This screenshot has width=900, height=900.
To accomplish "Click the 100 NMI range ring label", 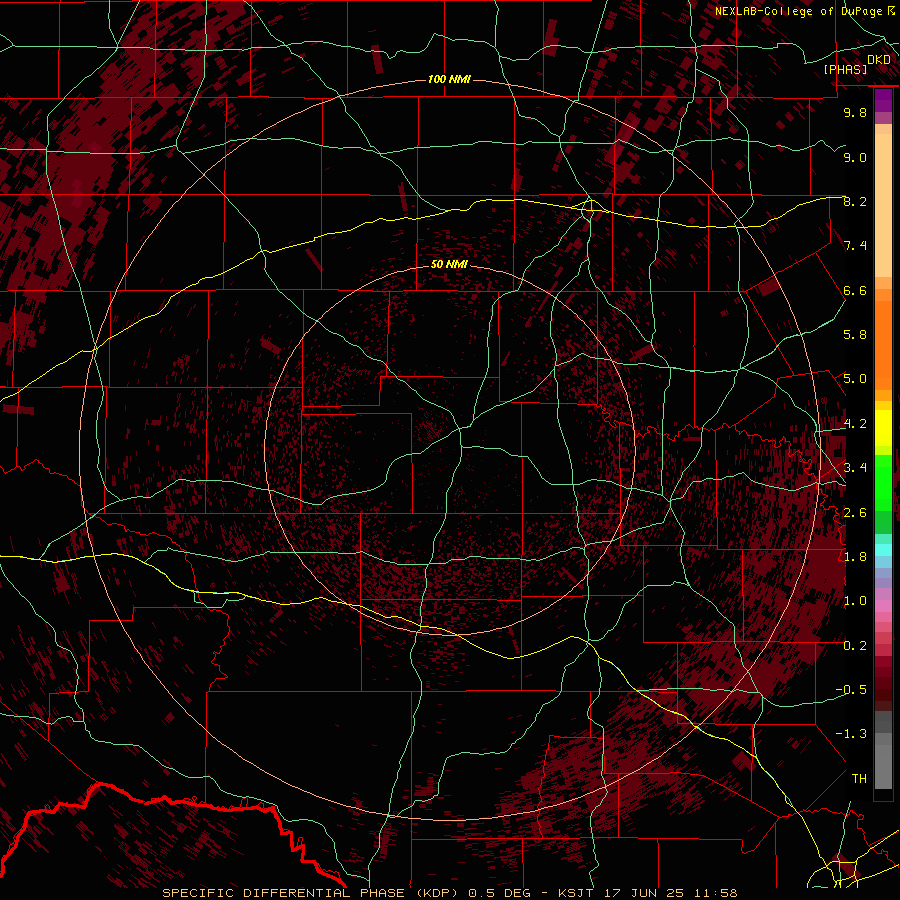I will (x=449, y=79).
